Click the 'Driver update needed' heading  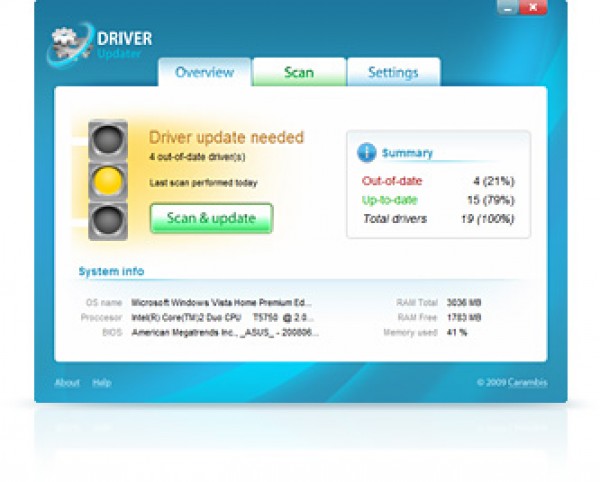click(x=226, y=137)
